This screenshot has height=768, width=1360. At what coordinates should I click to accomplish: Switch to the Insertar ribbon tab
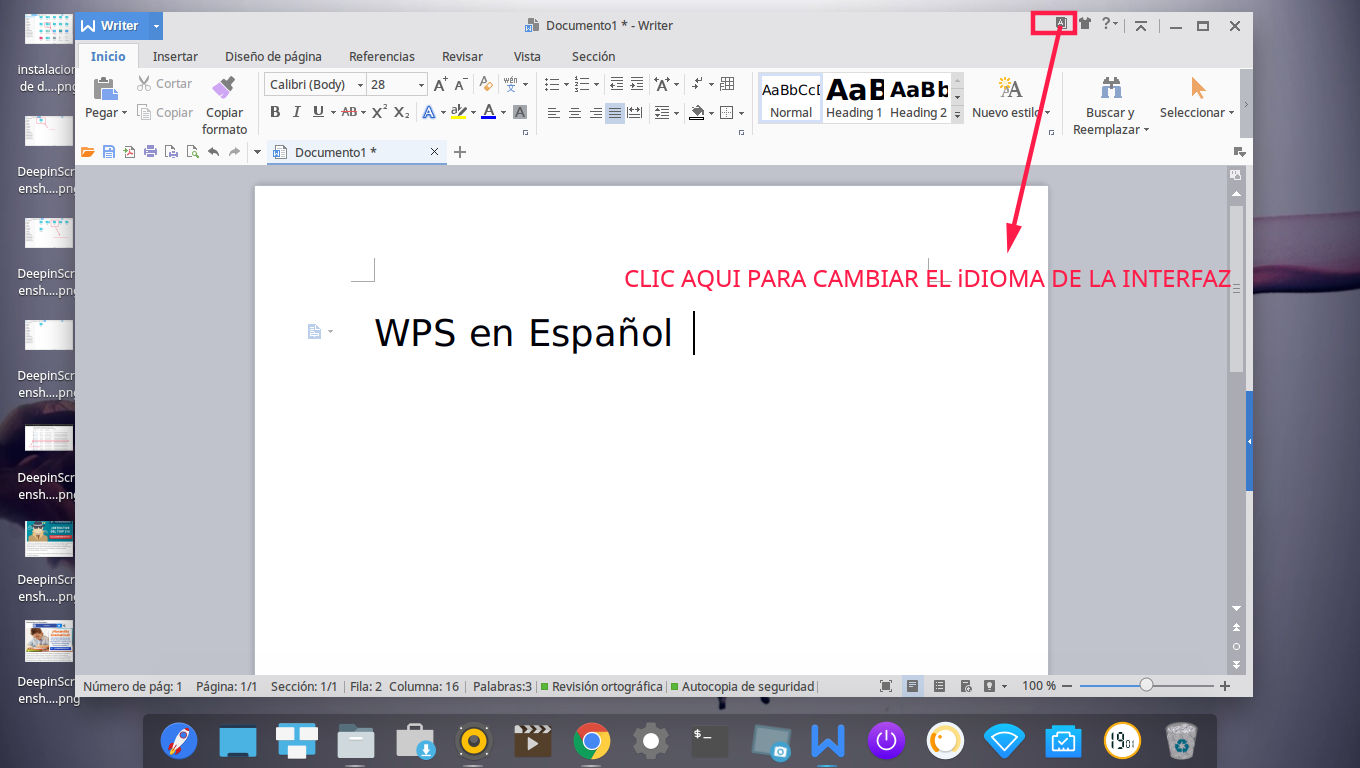(175, 56)
